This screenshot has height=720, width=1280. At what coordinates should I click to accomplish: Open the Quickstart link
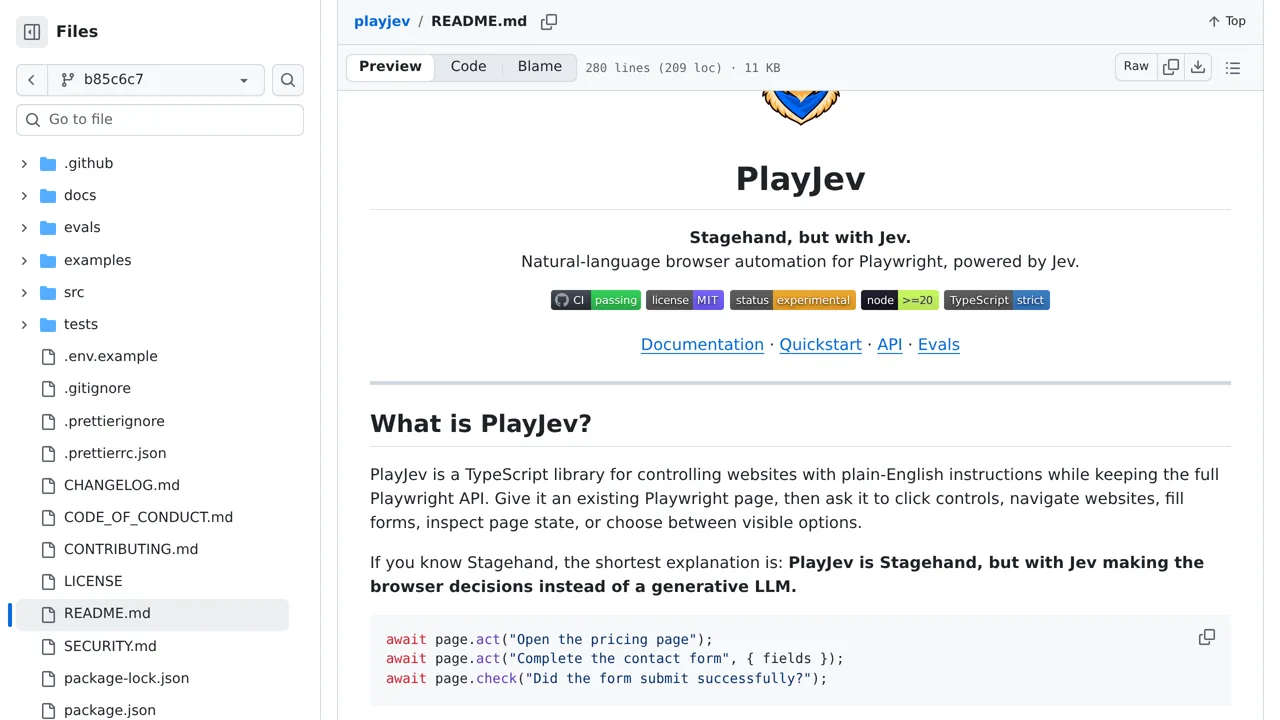tap(820, 344)
